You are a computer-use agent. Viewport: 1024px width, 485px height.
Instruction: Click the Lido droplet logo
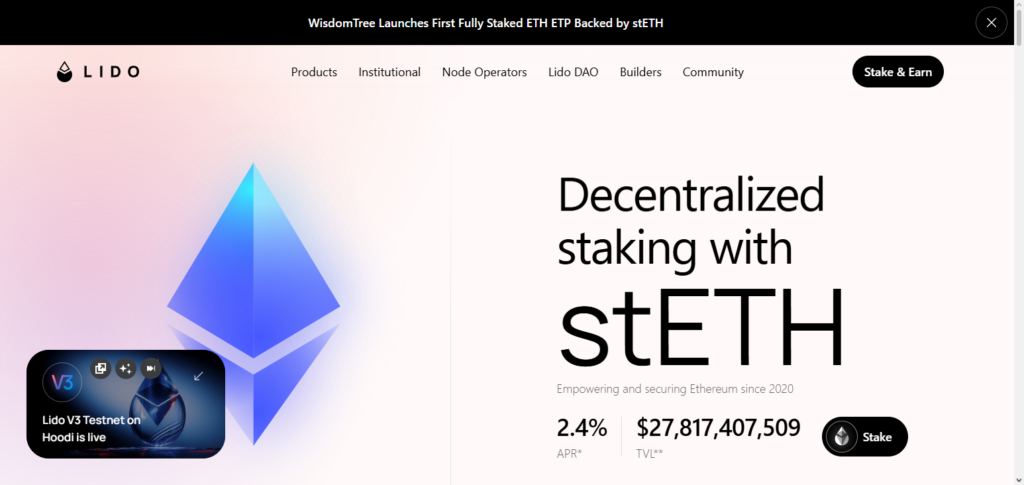pyautogui.click(x=65, y=72)
